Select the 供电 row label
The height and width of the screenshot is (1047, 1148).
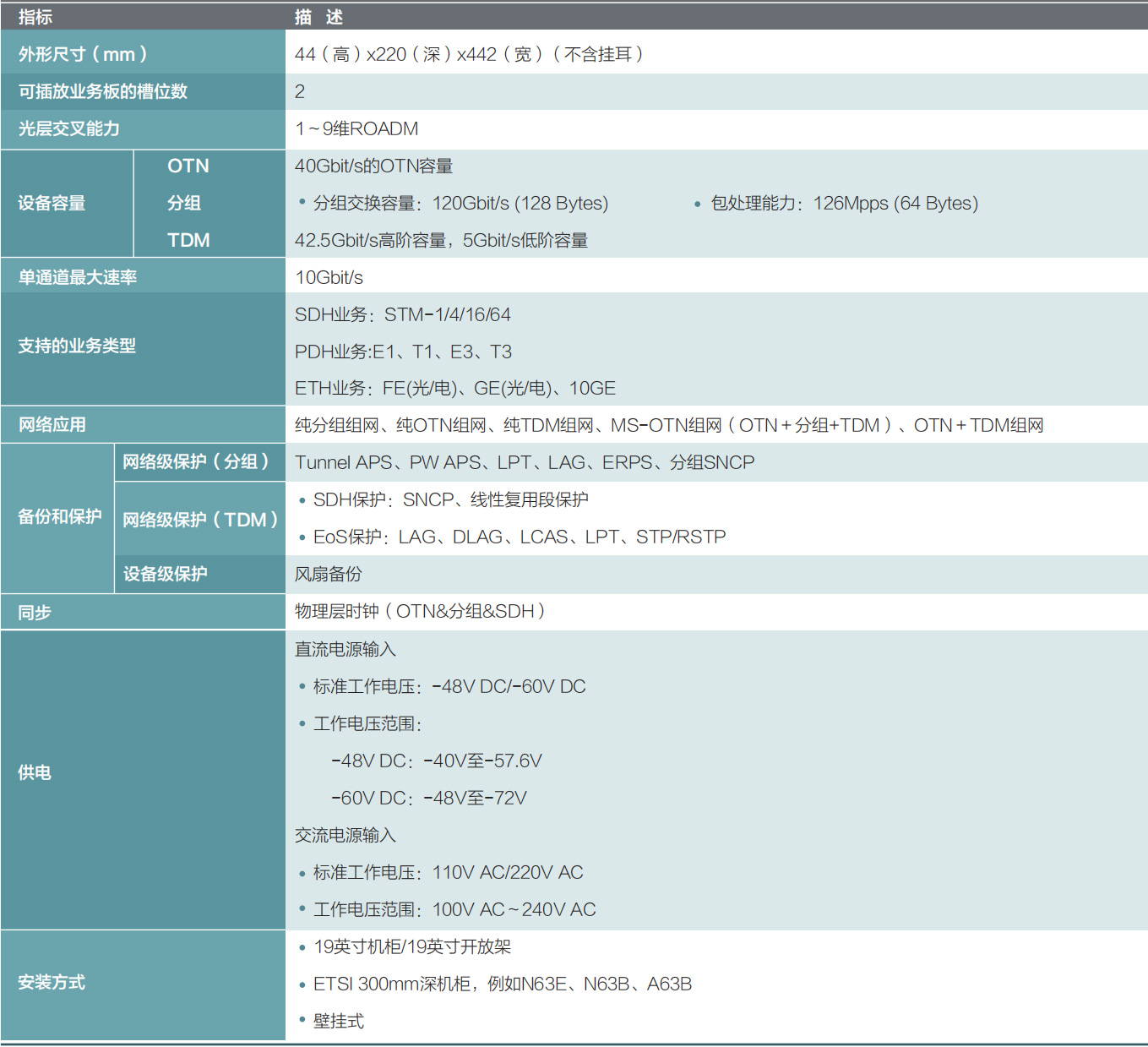[35, 772]
